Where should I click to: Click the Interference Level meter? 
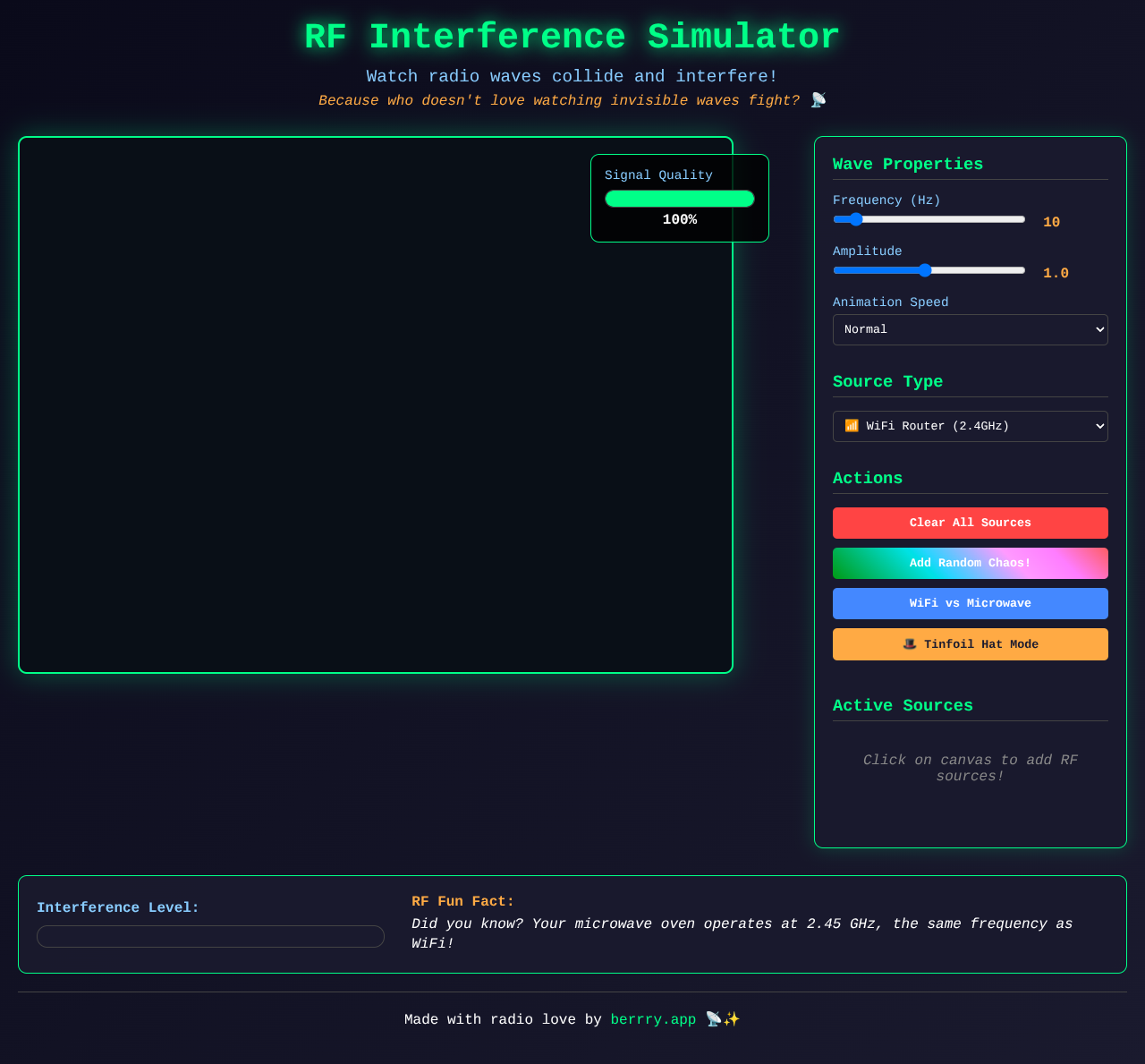click(x=210, y=936)
